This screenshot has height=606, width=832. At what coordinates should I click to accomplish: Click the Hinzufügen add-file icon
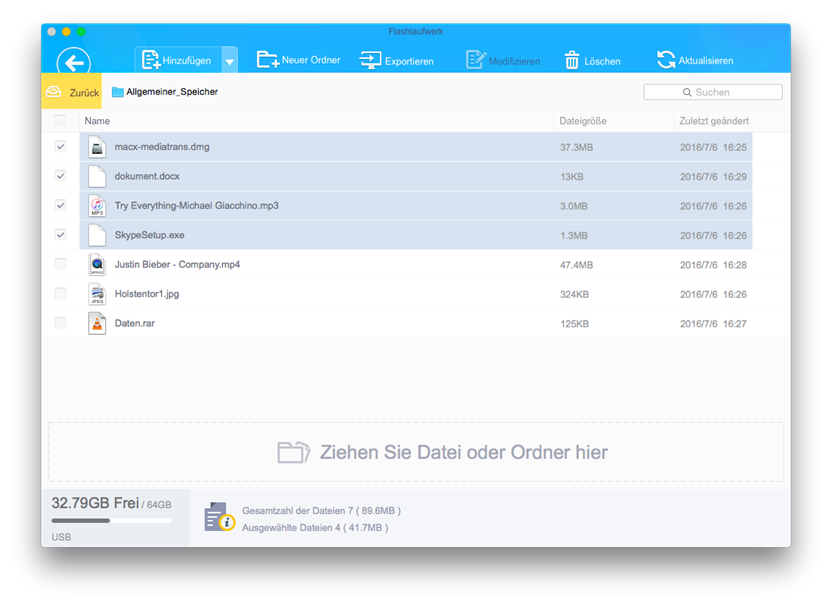point(151,60)
